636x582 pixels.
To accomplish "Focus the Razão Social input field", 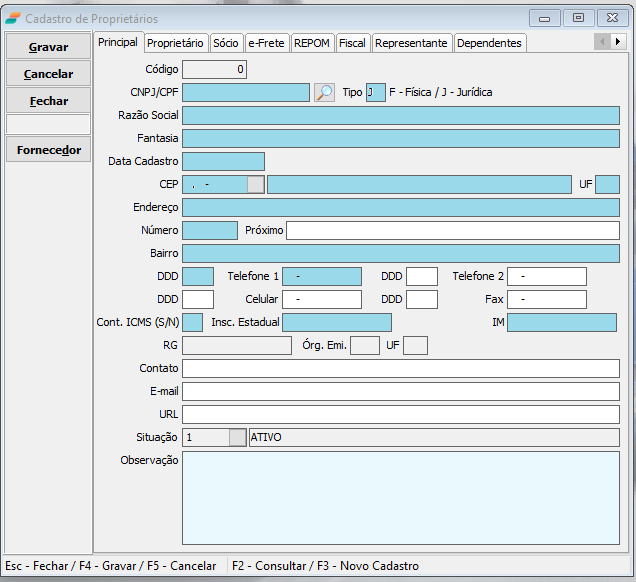I will 400,115.
